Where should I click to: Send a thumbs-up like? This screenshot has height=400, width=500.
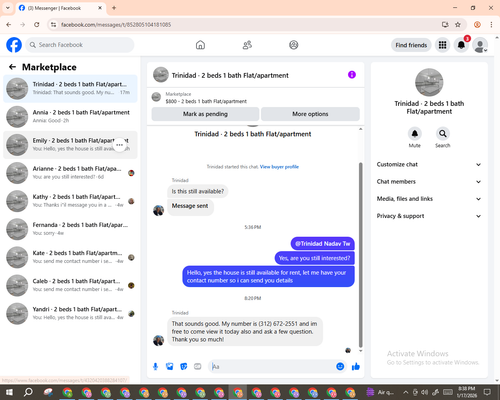click(356, 367)
